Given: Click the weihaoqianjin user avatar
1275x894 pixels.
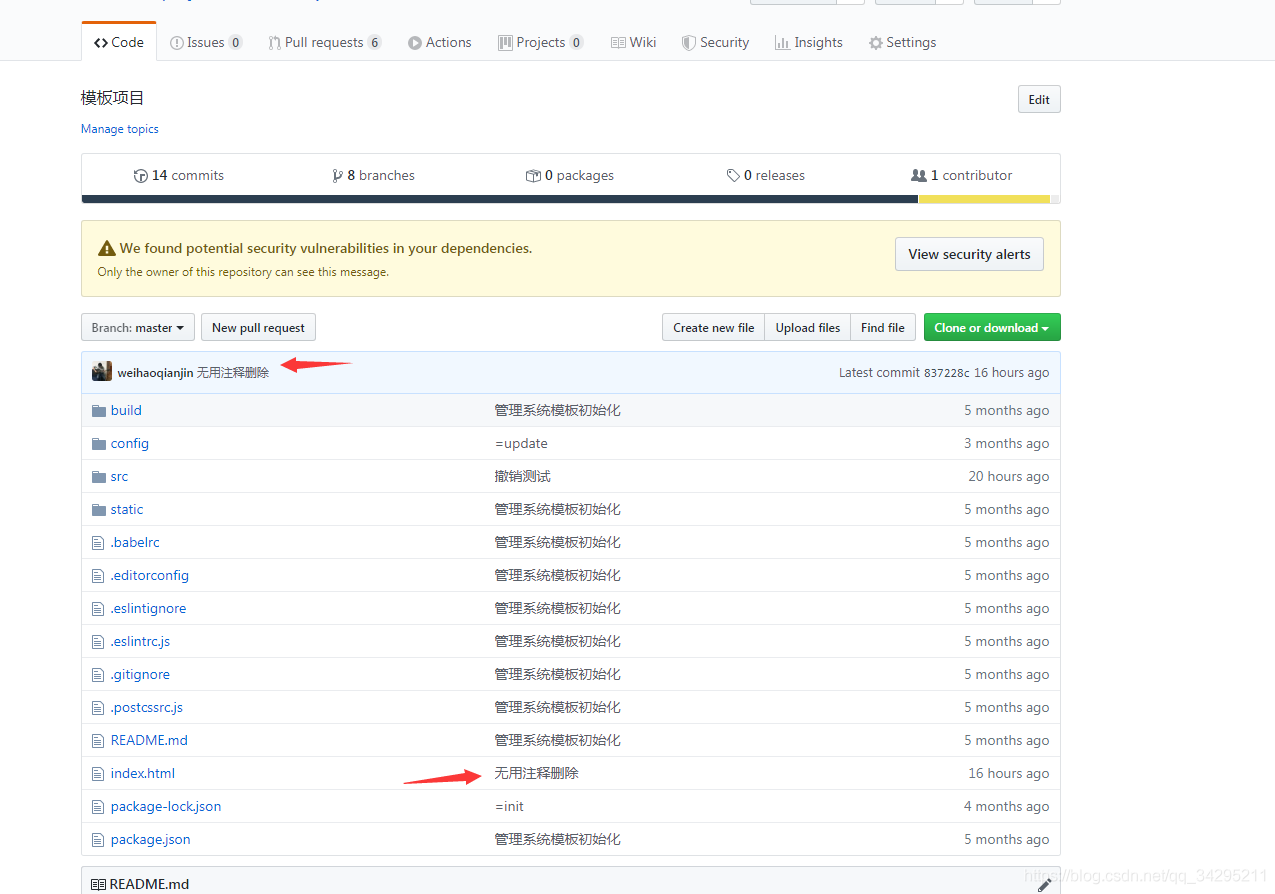Looking at the screenshot, I should click(102, 372).
